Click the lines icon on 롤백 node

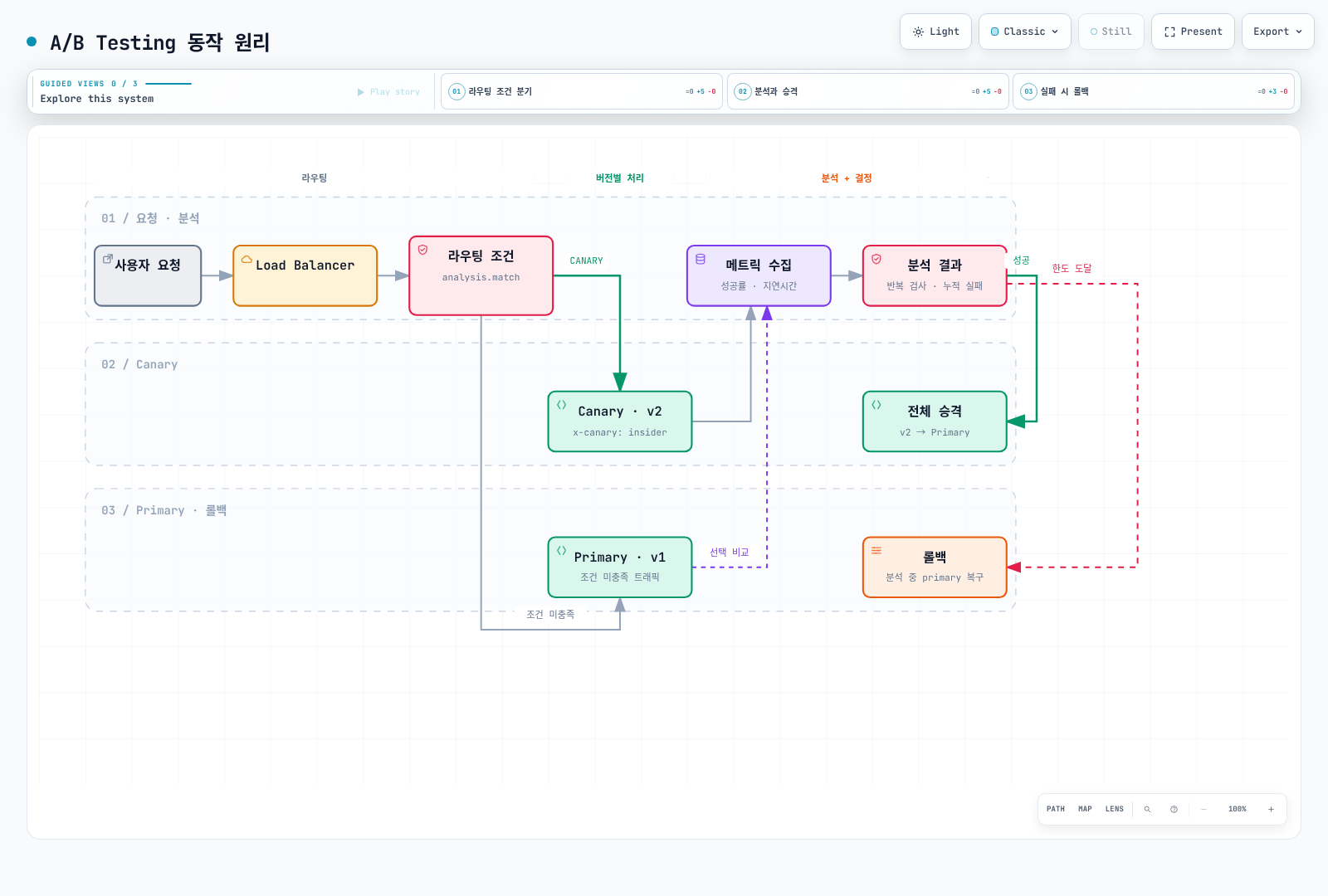[x=876, y=551]
